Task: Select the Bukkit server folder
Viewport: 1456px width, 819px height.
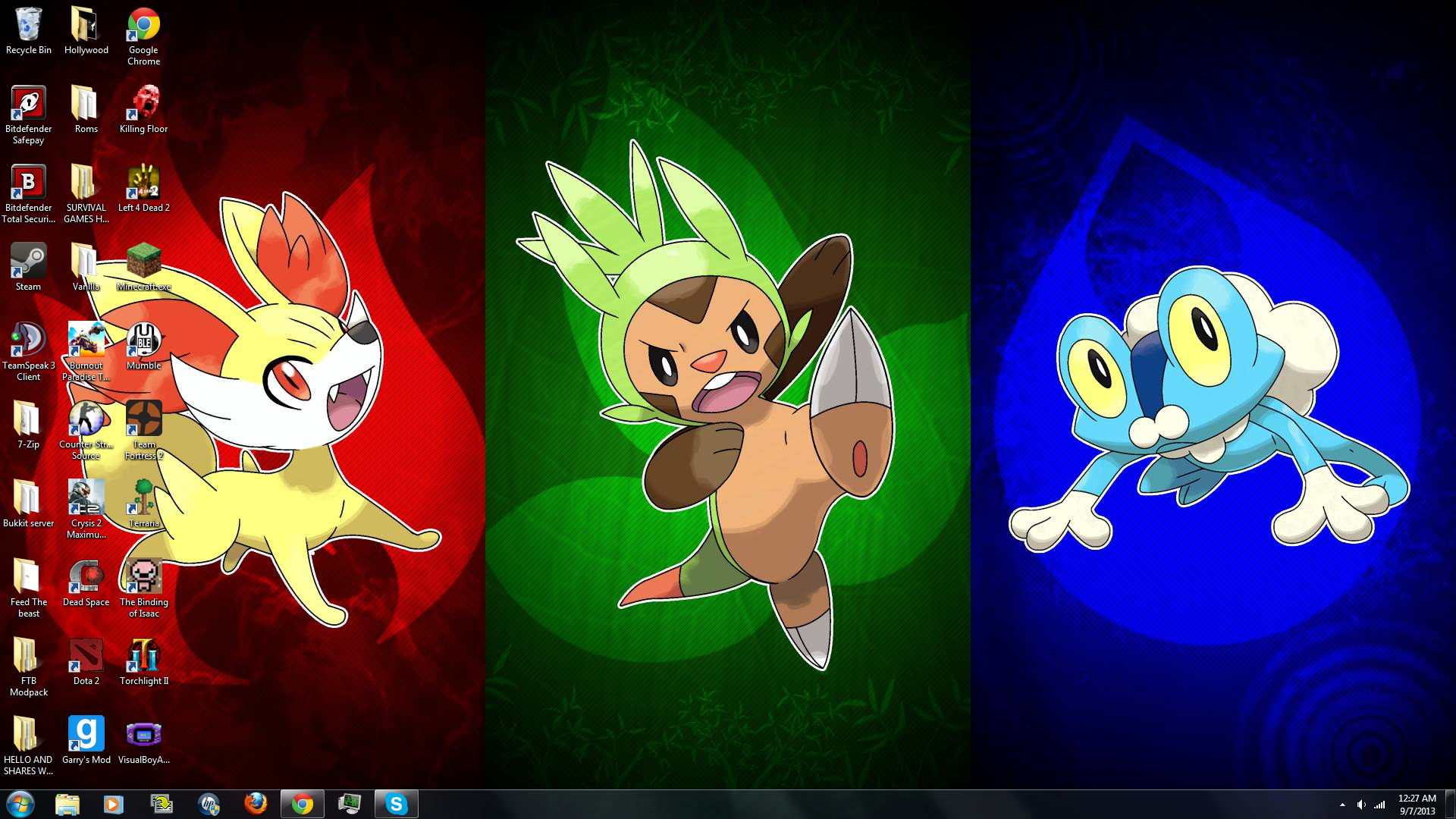Action: click(x=29, y=505)
